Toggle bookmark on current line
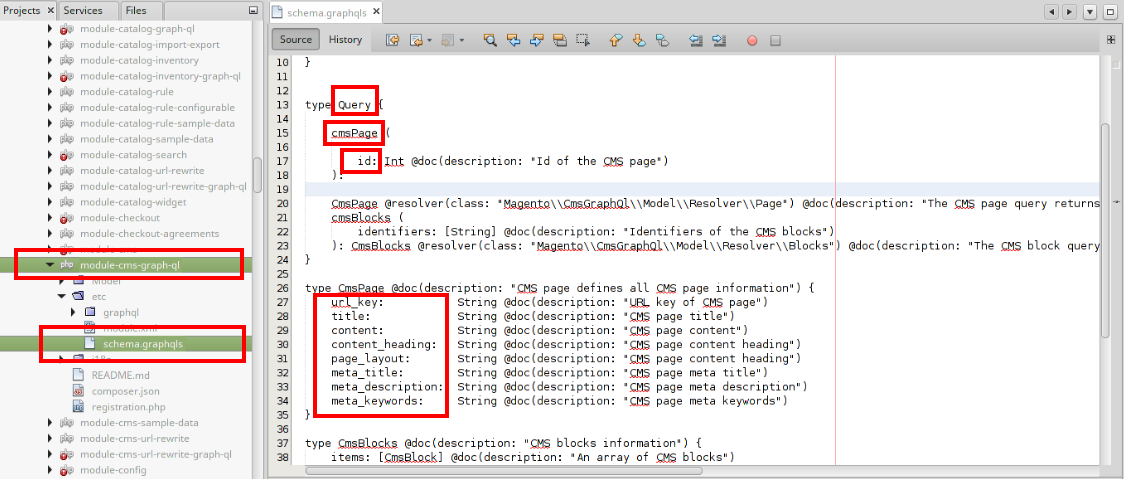The width and height of the screenshot is (1124, 479). 662,40
